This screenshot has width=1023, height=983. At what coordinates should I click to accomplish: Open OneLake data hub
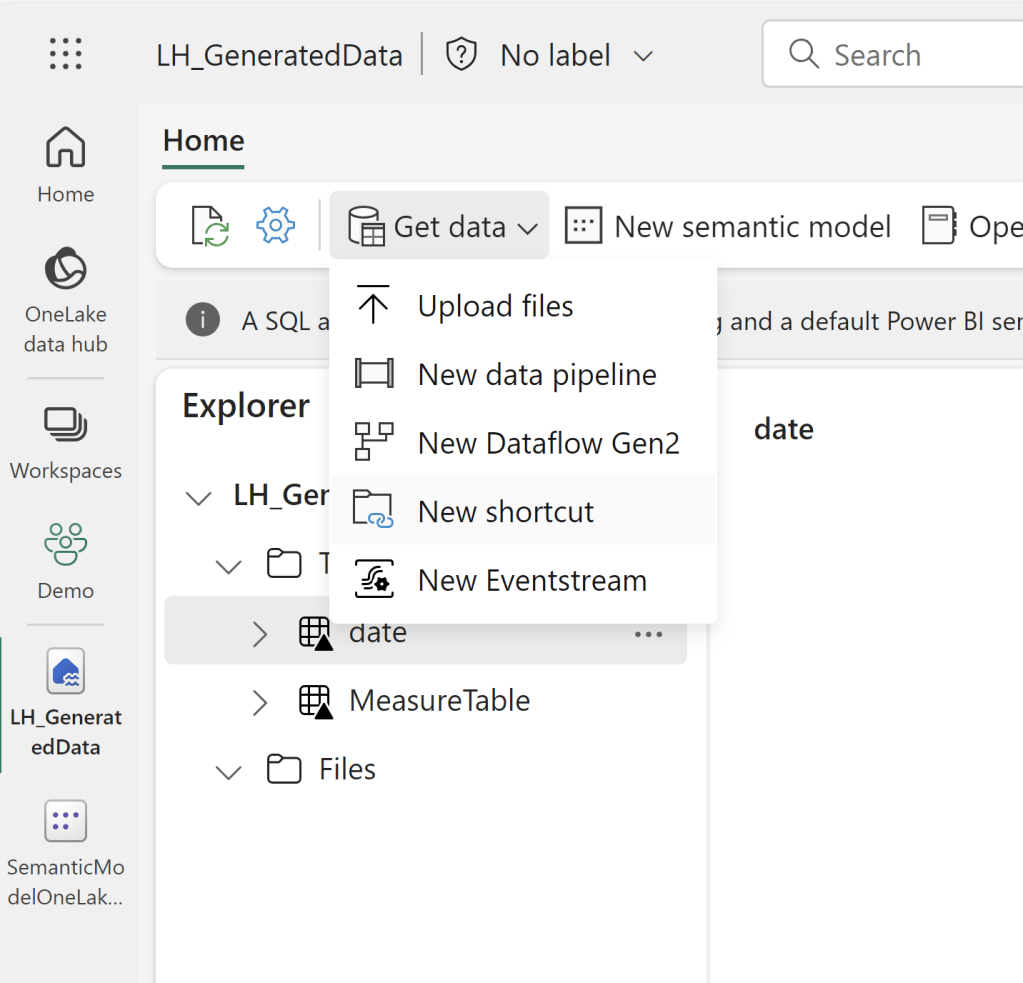point(66,300)
